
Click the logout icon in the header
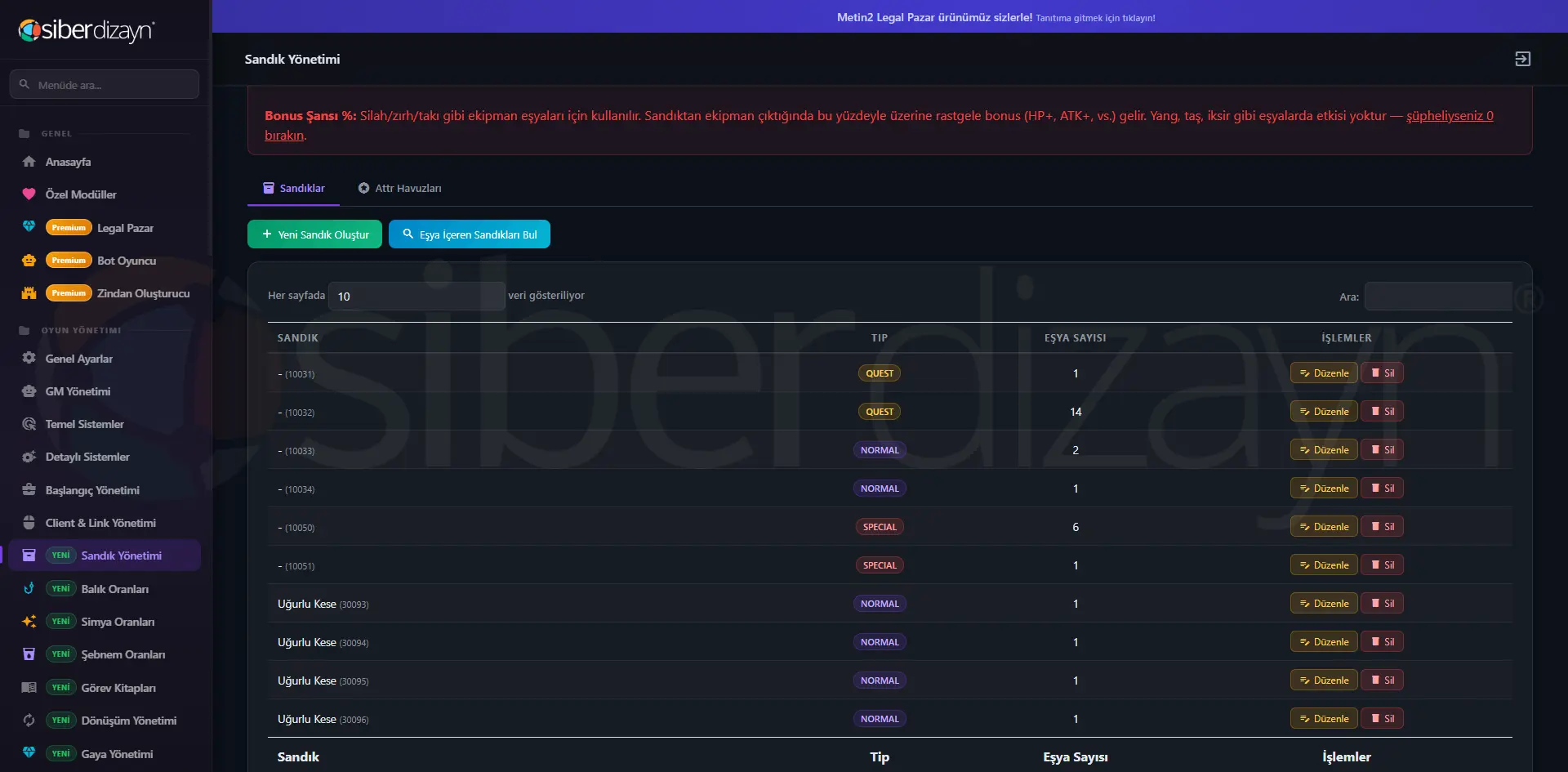coord(1522,59)
